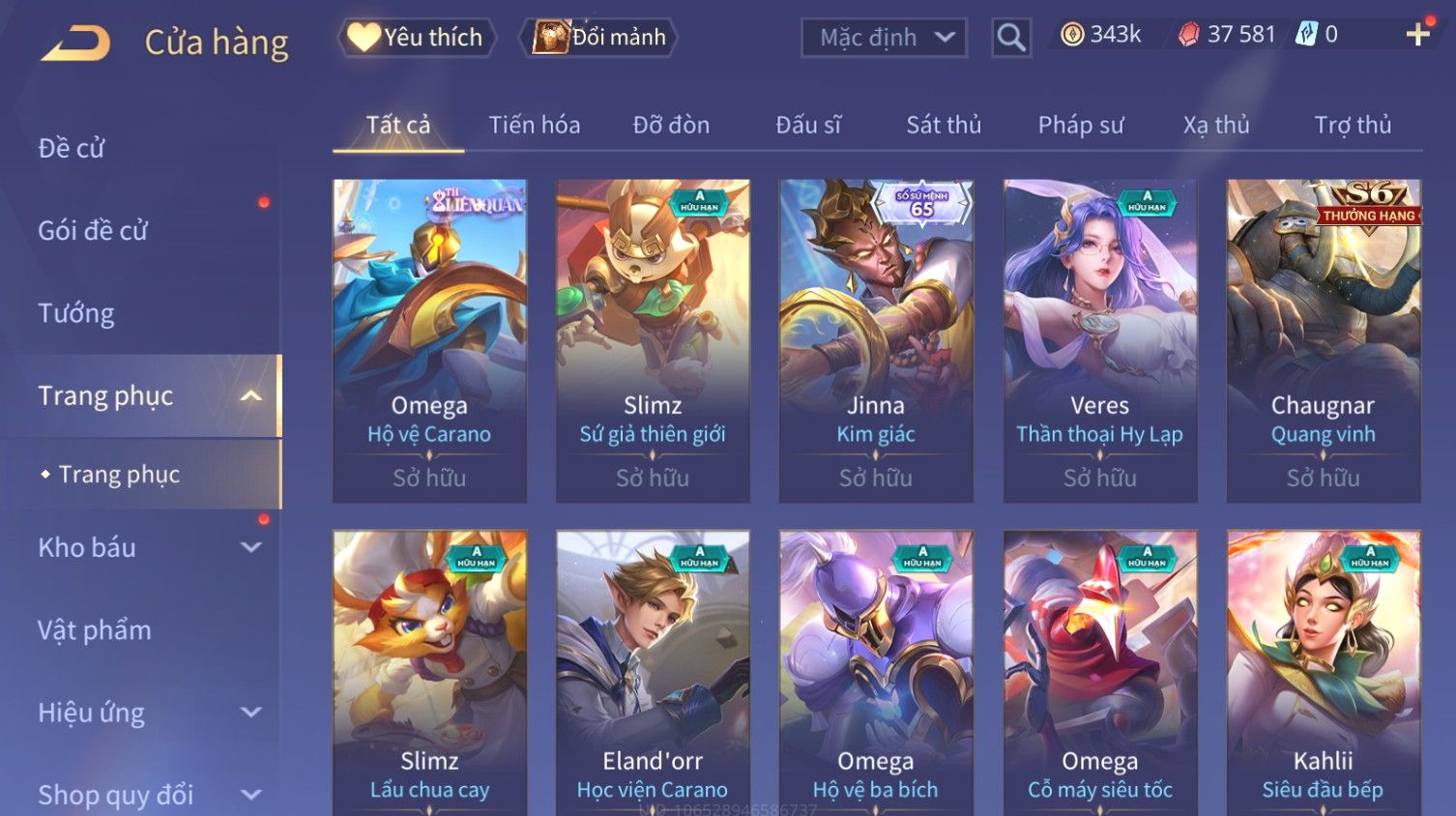Open Gói đề cử in sidebar
The height and width of the screenshot is (816, 1456).
point(93,231)
